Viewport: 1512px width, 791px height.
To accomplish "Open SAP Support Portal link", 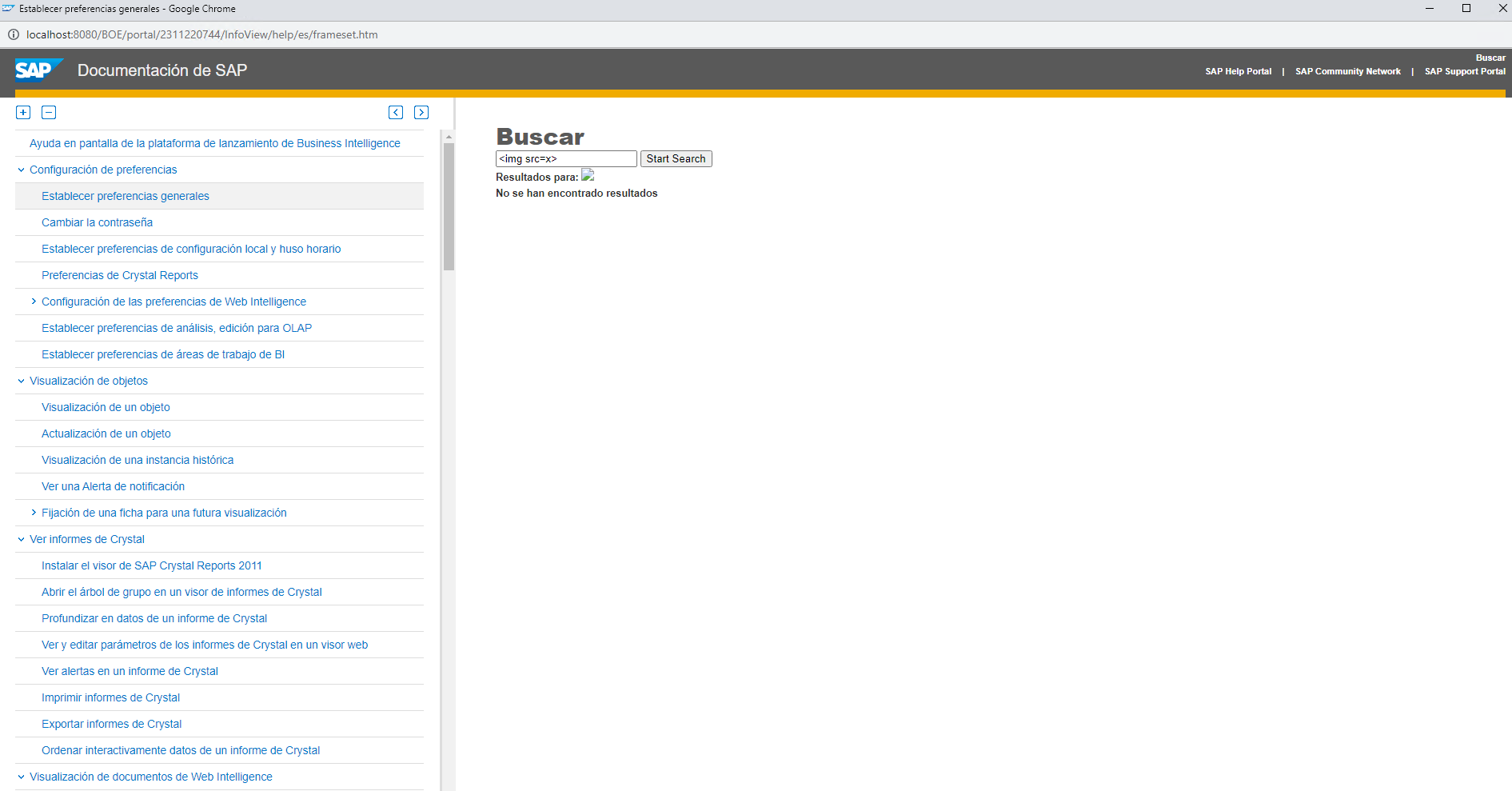I will tap(1465, 71).
